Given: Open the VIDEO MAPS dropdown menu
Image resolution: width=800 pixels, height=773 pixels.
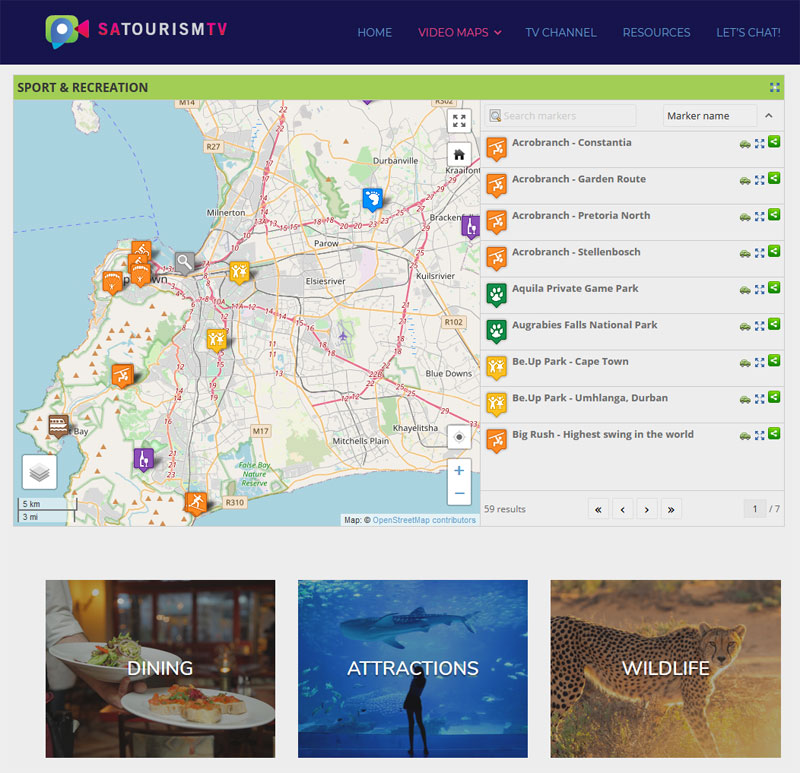Looking at the screenshot, I should [x=459, y=33].
